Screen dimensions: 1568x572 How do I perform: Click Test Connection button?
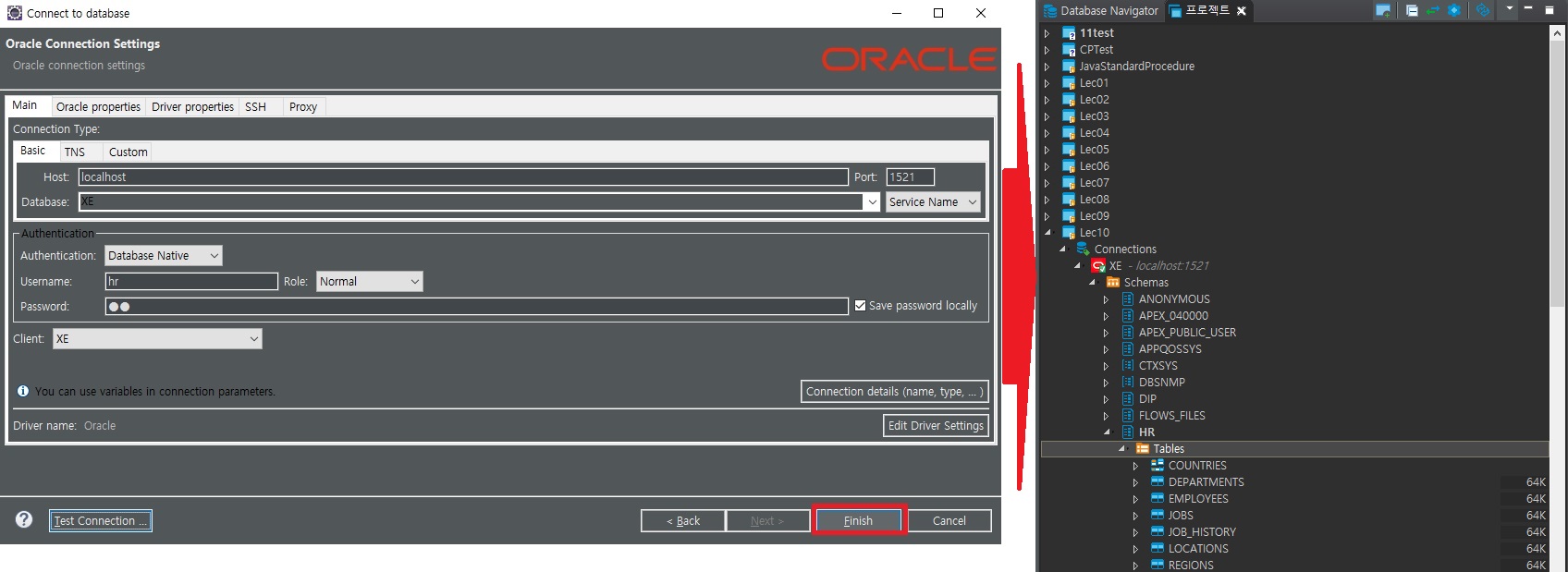point(100,521)
